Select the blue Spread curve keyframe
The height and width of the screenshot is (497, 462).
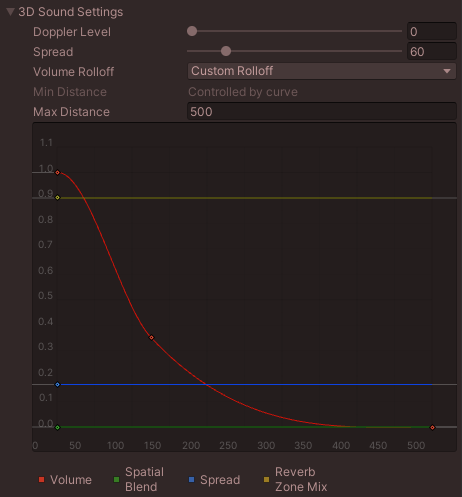(x=57, y=385)
